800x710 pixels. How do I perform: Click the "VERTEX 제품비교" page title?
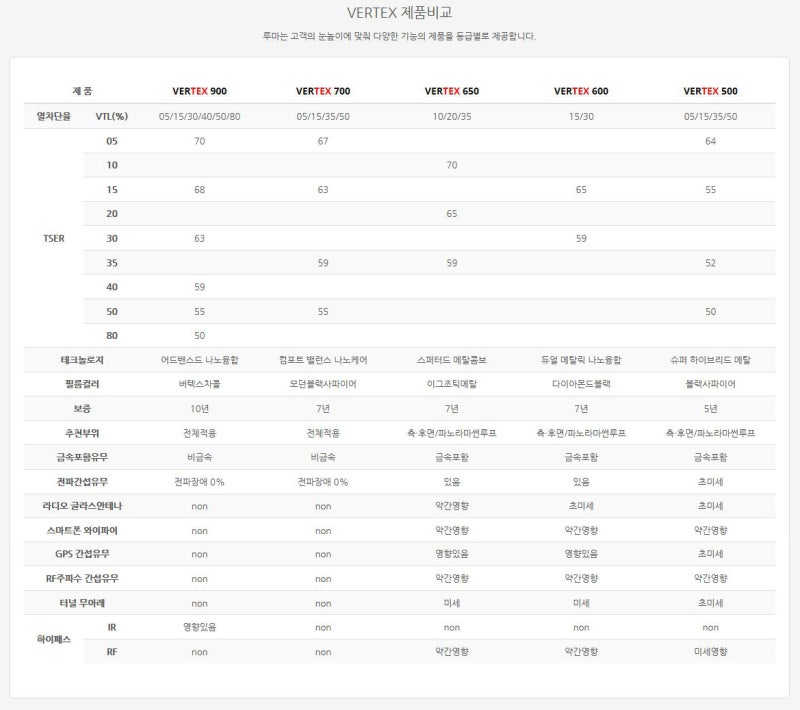(x=399, y=13)
